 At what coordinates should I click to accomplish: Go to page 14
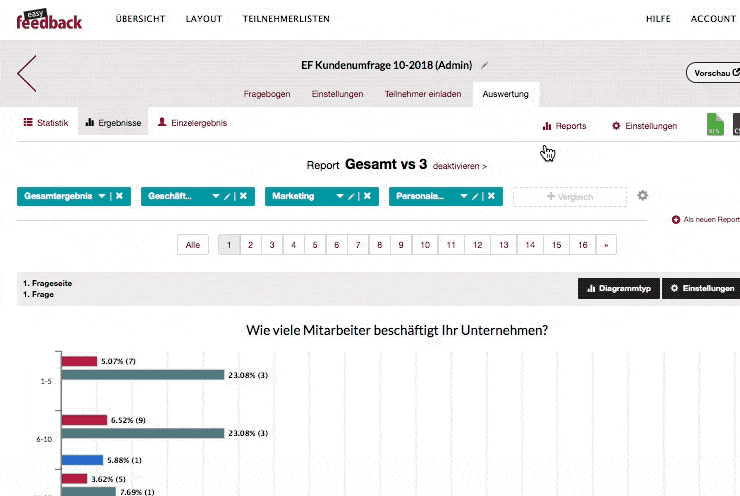coord(530,245)
